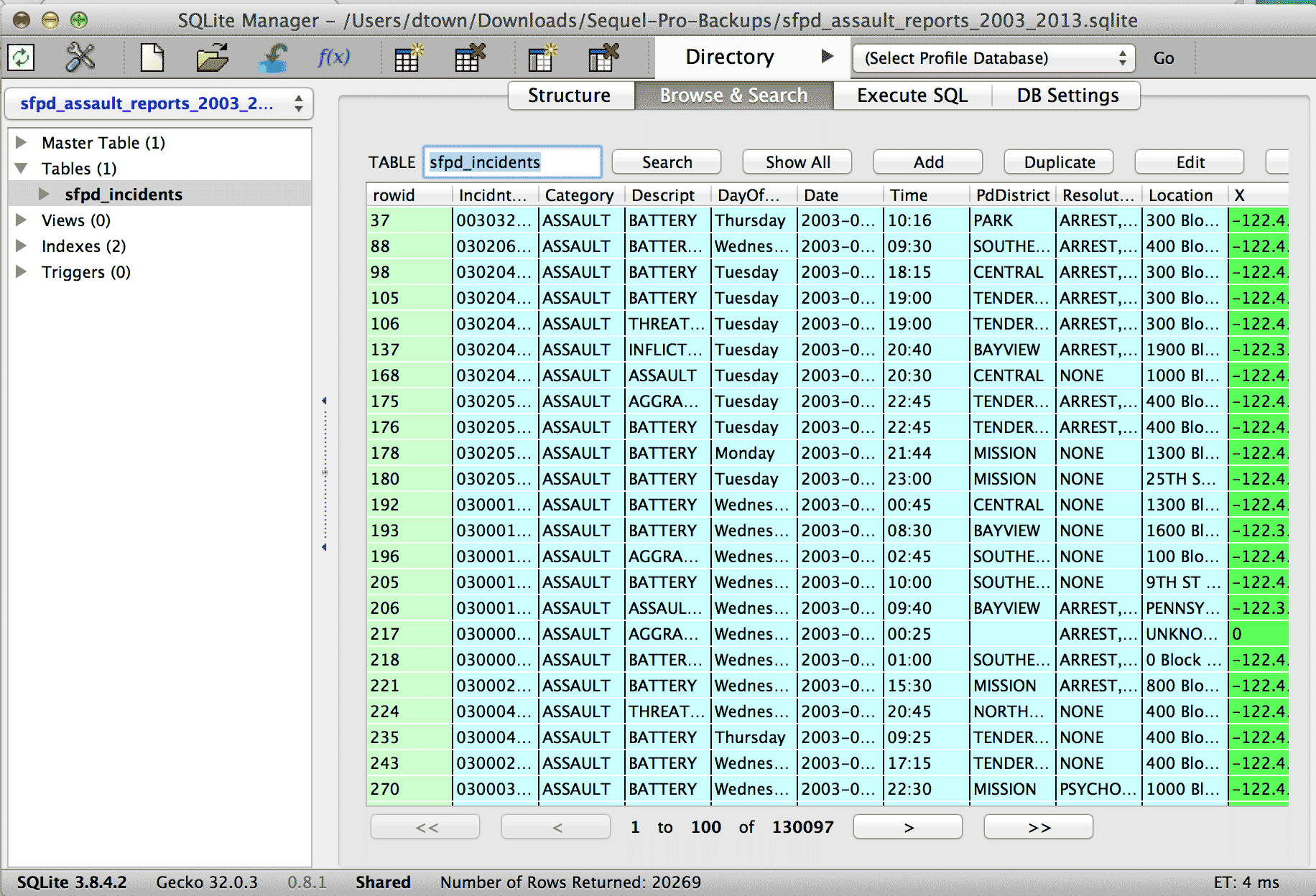Open the DB Settings tab

click(x=1065, y=95)
